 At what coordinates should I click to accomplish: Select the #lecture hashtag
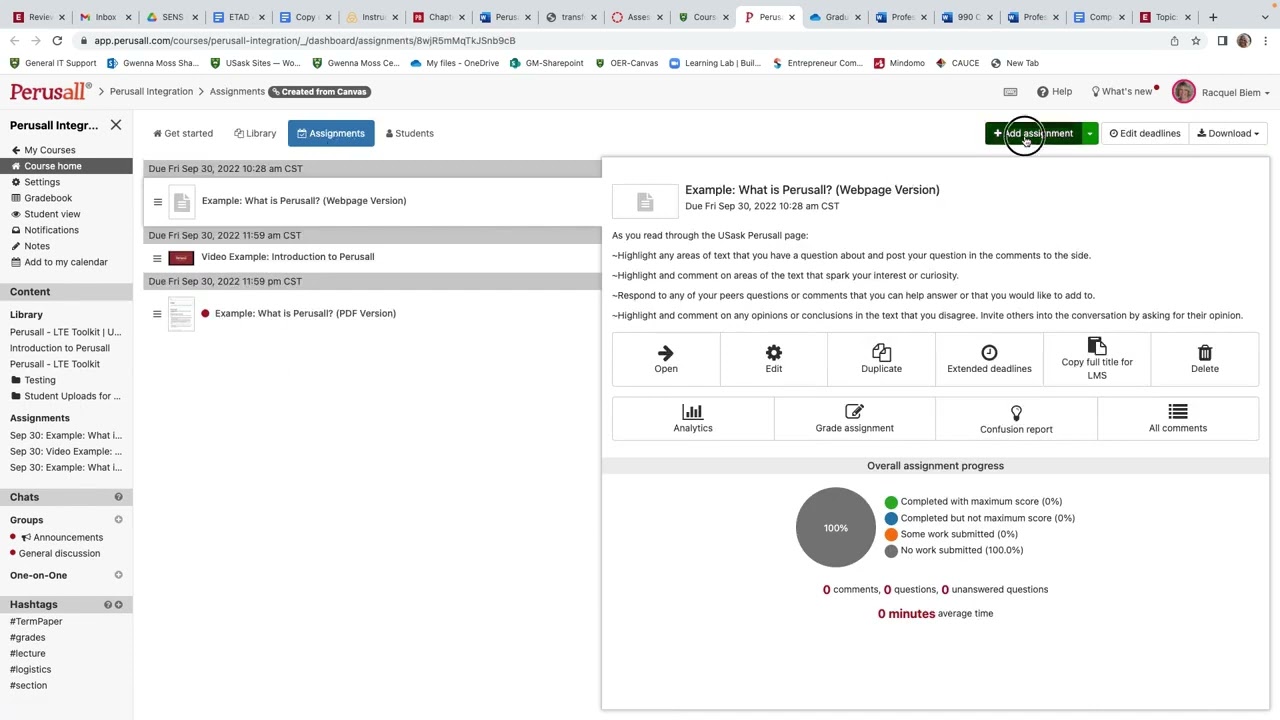(27, 653)
